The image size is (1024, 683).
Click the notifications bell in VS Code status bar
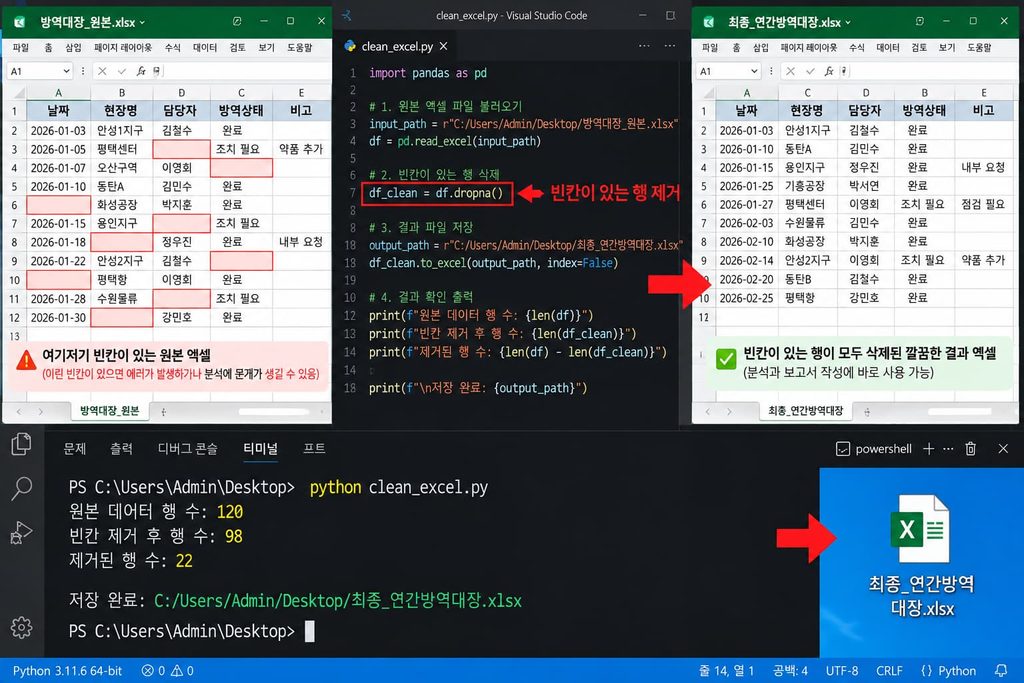point(1000,671)
